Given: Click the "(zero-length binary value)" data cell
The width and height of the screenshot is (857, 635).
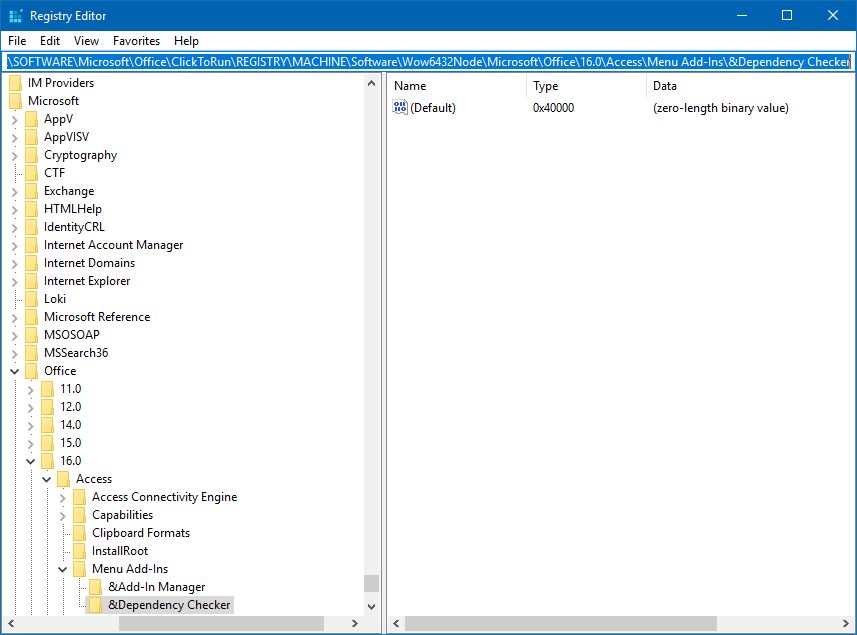Looking at the screenshot, I should [x=720, y=108].
